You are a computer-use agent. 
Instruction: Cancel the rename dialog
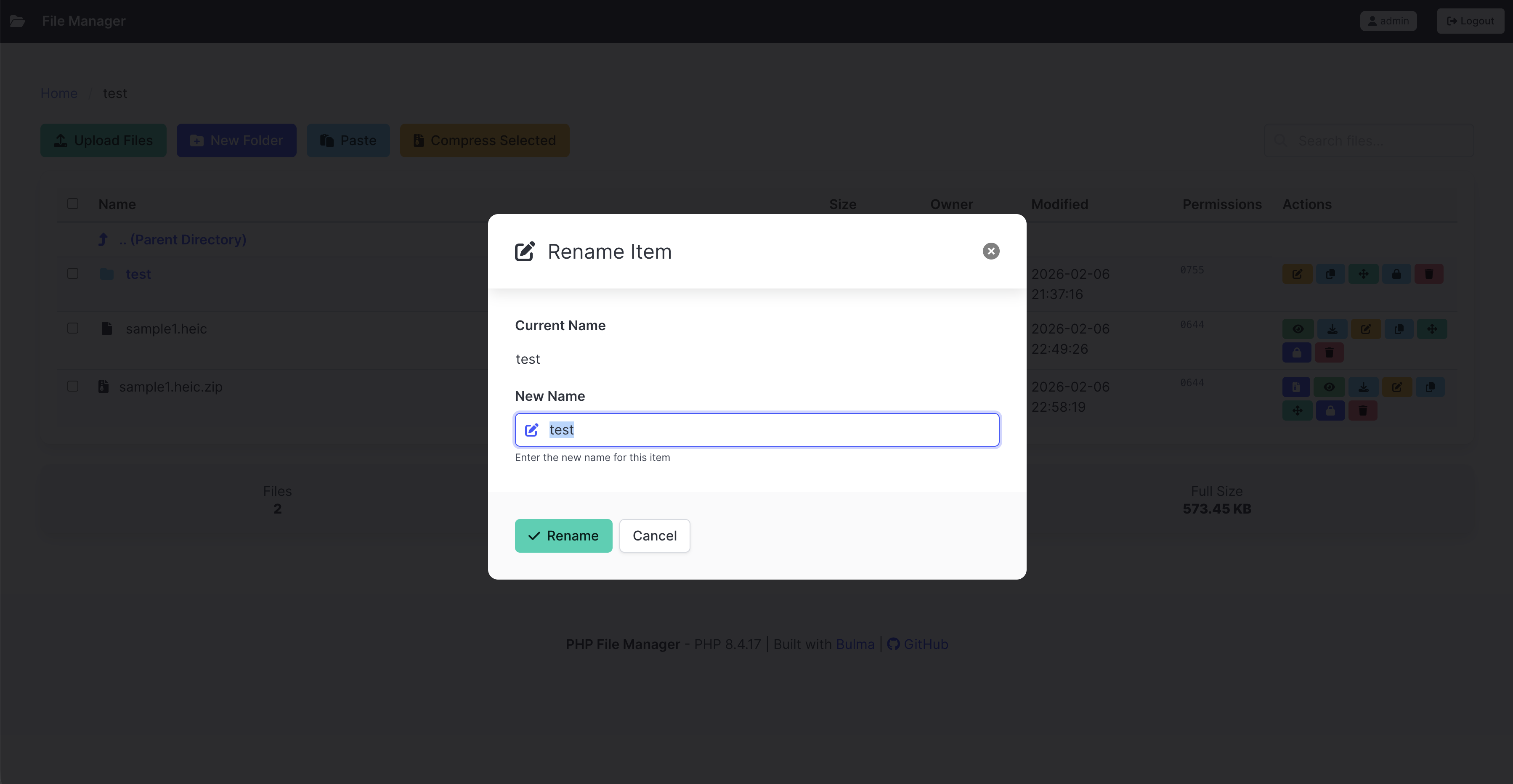coord(654,535)
